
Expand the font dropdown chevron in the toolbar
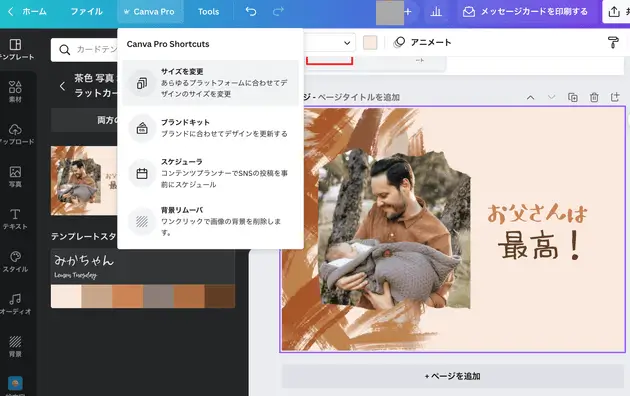pos(347,43)
